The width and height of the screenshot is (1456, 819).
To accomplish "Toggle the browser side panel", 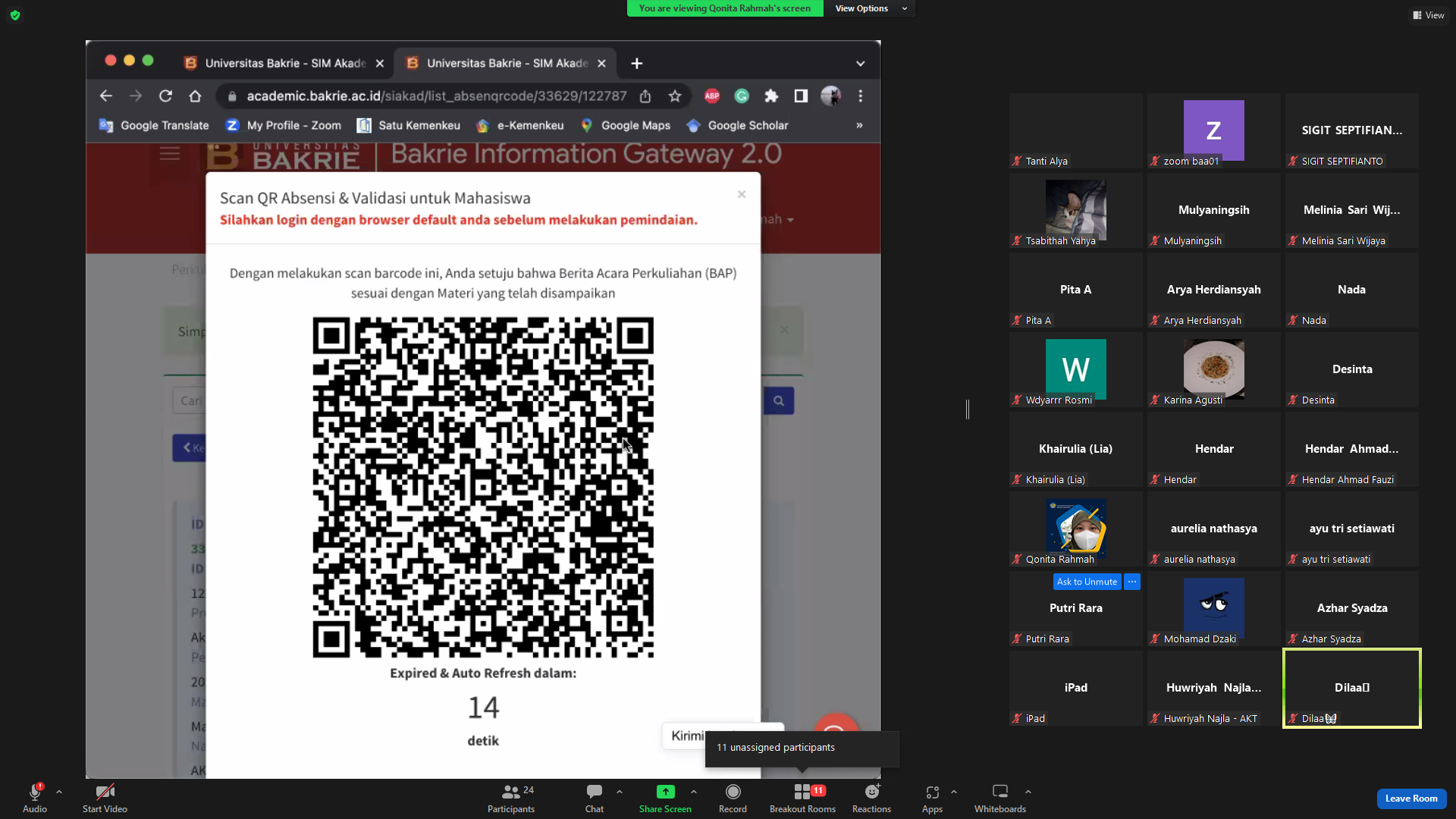I will pos(801,96).
